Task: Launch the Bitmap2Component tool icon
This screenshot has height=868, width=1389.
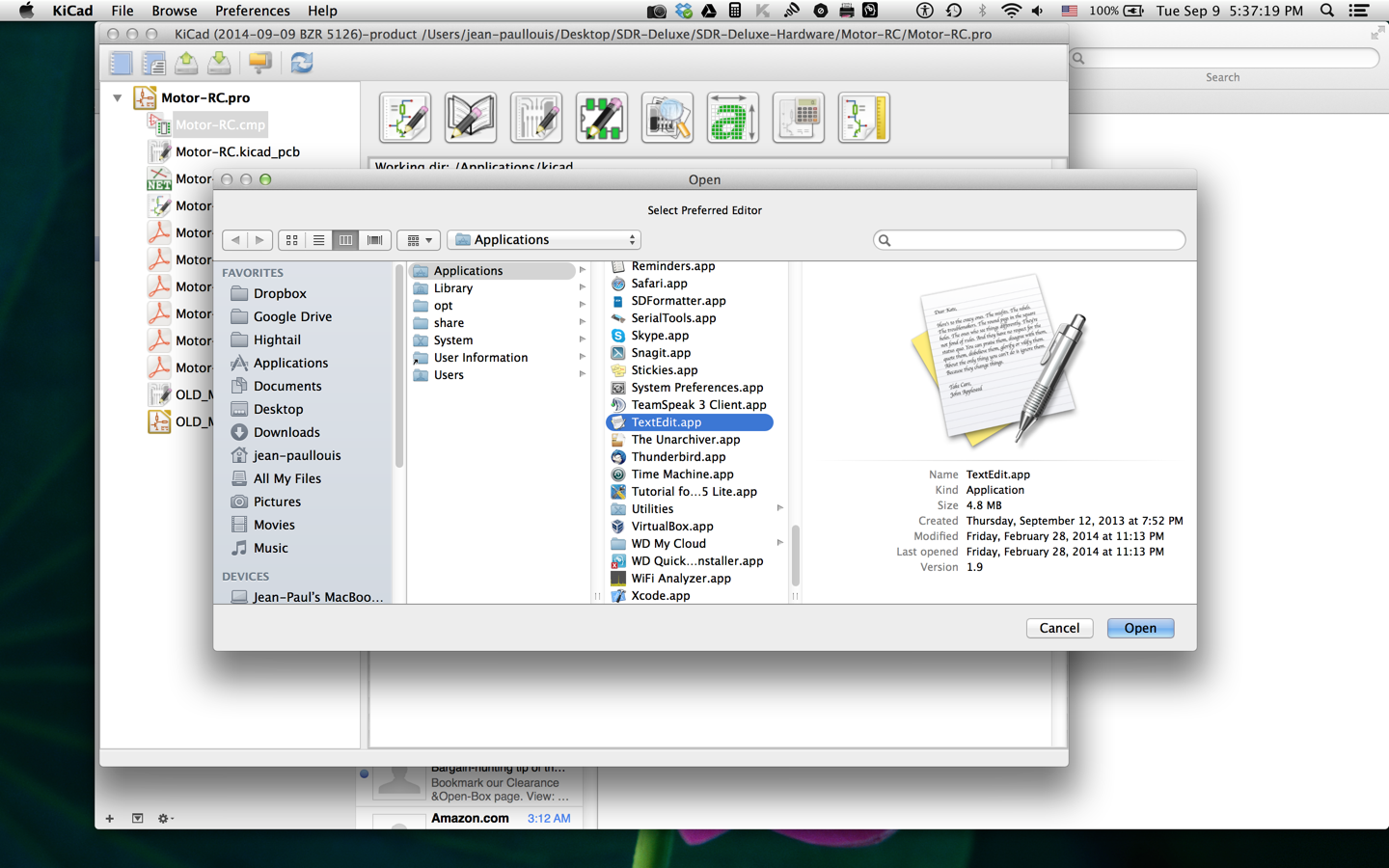Action: click(x=732, y=118)
